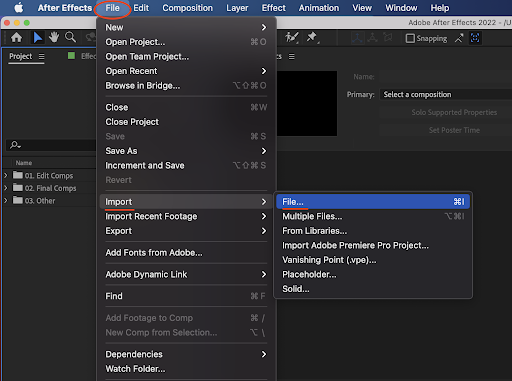Click the Name column header
512x381 pixels.
click(24, 163)
